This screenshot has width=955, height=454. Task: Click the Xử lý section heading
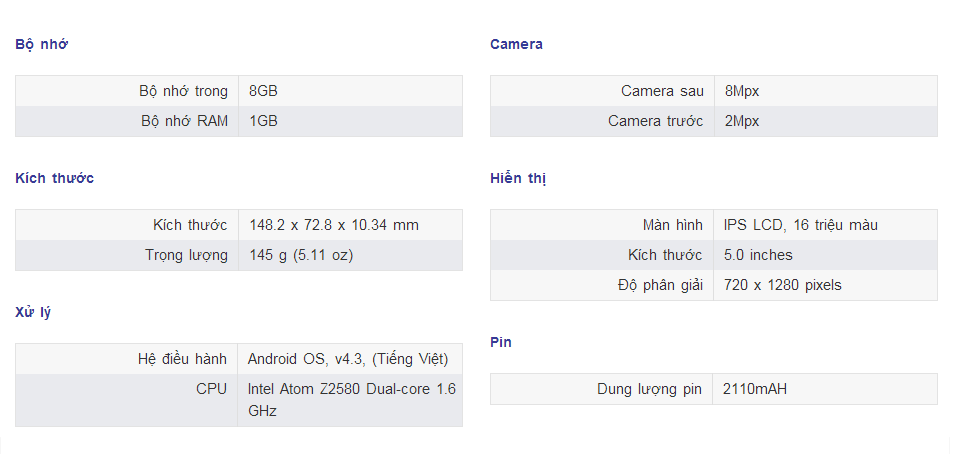coord(33,313)
